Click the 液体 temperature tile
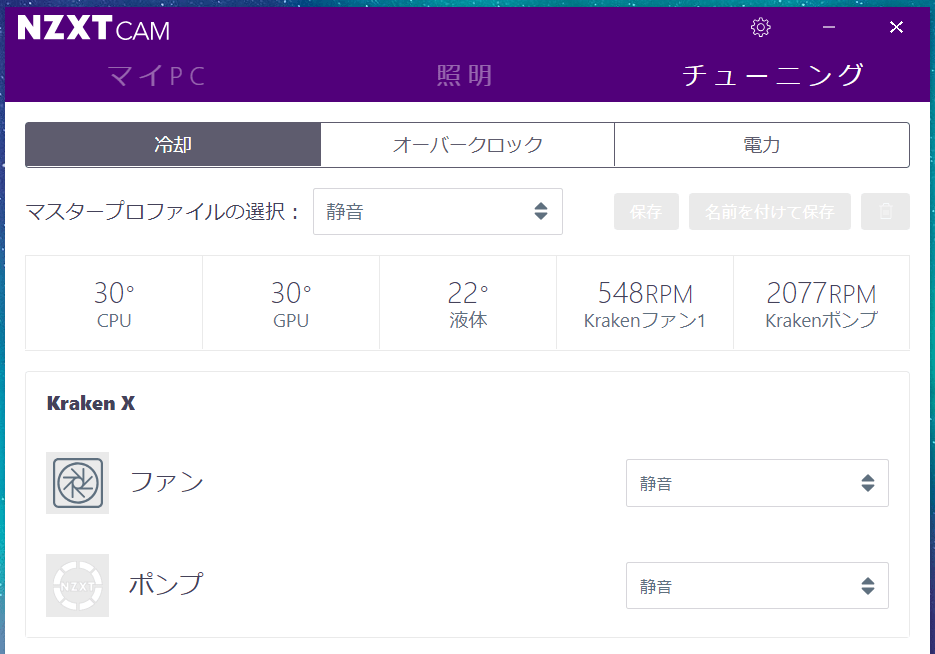The image size is (935, 654). (468, 303)
